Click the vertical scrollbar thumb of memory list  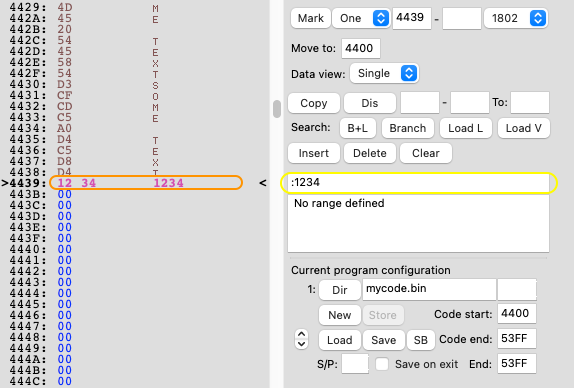pyautogui.click(x=277, y=109)
